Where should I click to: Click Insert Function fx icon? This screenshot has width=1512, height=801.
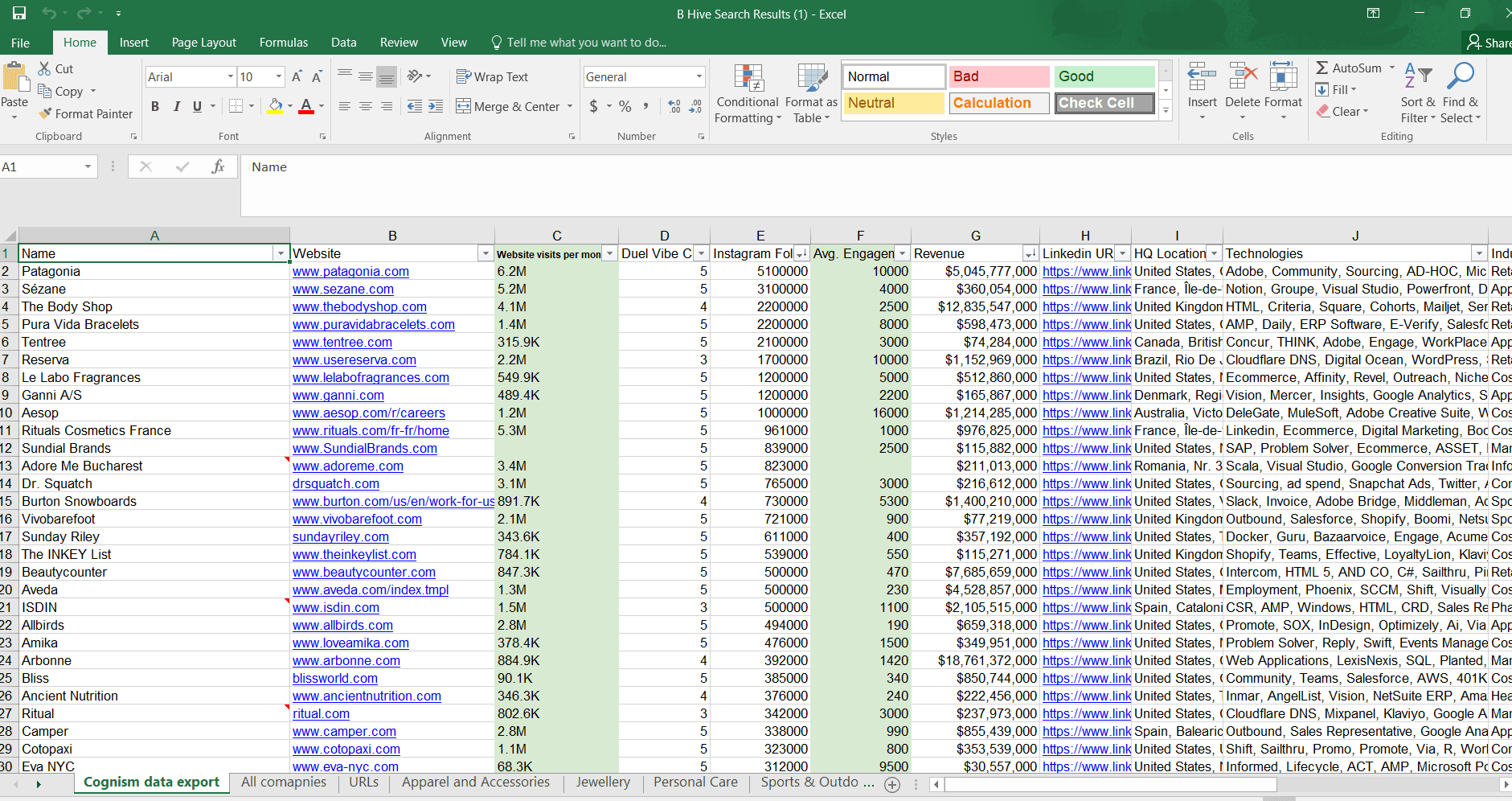218,166
